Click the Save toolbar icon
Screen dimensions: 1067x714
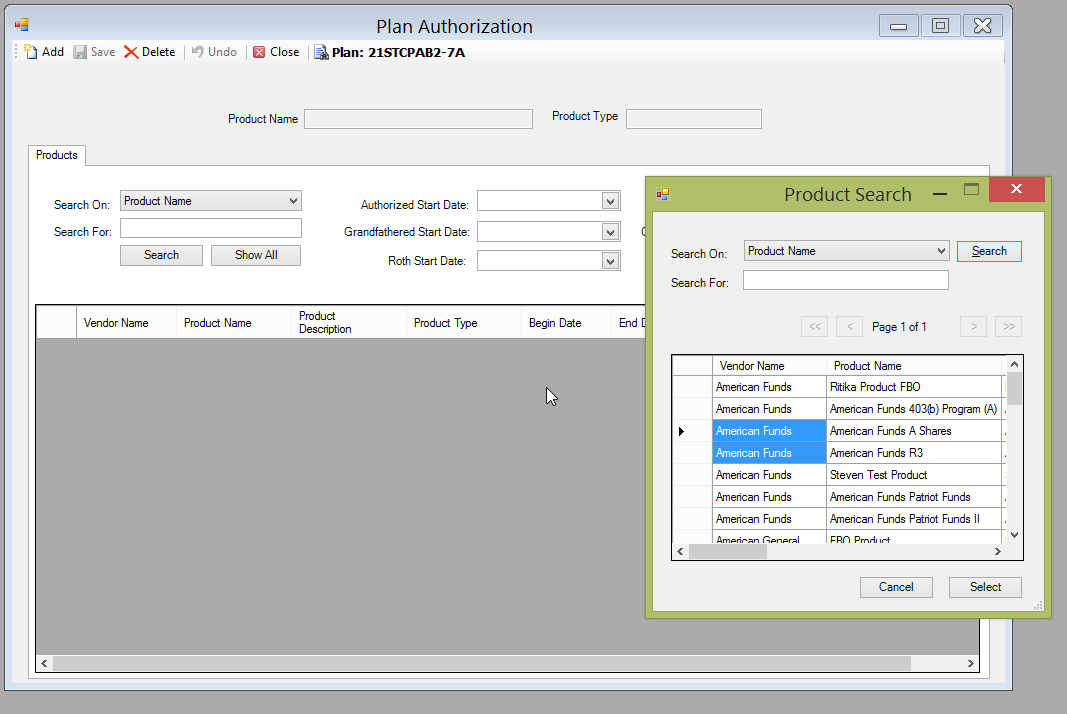tap(80, 51)
